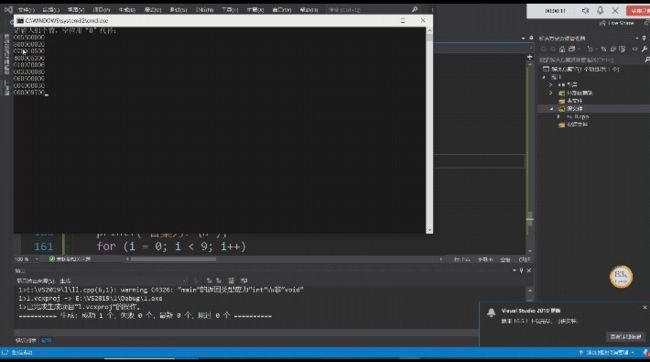Click the wrench properties icon in Solution Explorer
The width and height of the screenshot is (650, 362).
point(645,49)
